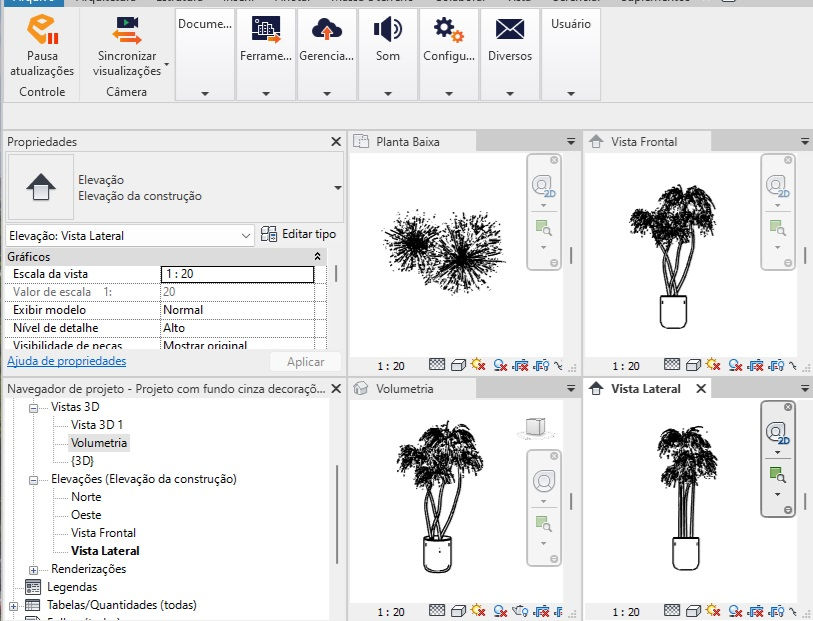Collapse the Vistas 3D tree node
Image resolution: width=813 pixels, height=621 pixels.
click(x=33, y=408)
